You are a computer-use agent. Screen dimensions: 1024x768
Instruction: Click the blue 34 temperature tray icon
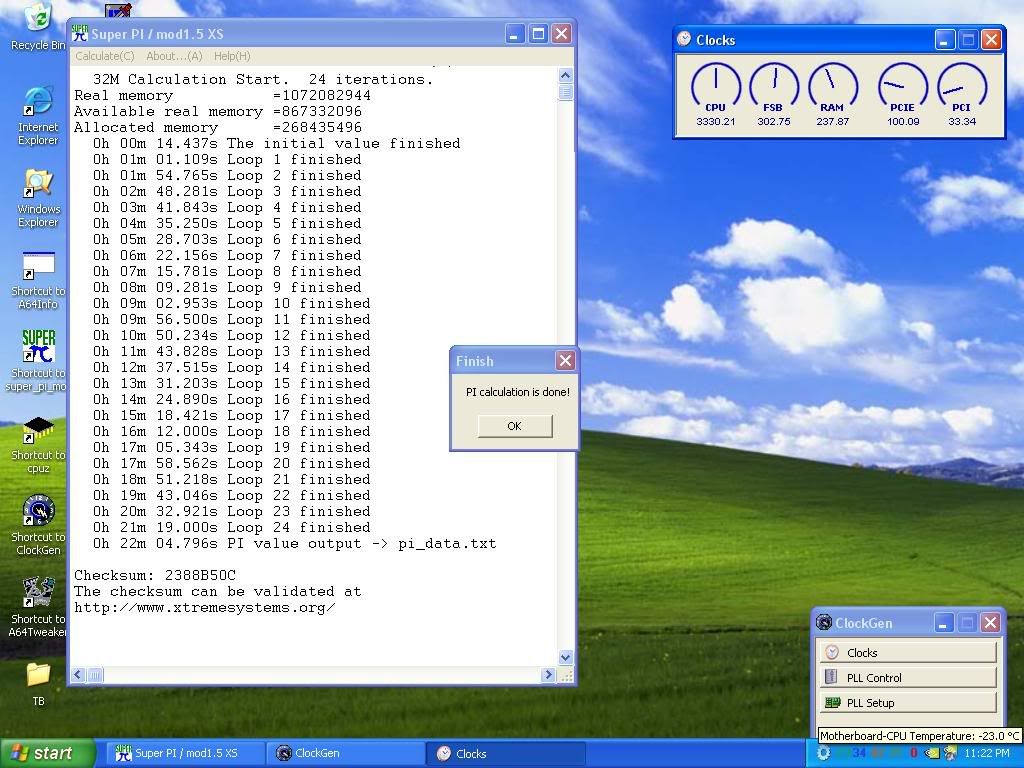click(x=858, y=753)
